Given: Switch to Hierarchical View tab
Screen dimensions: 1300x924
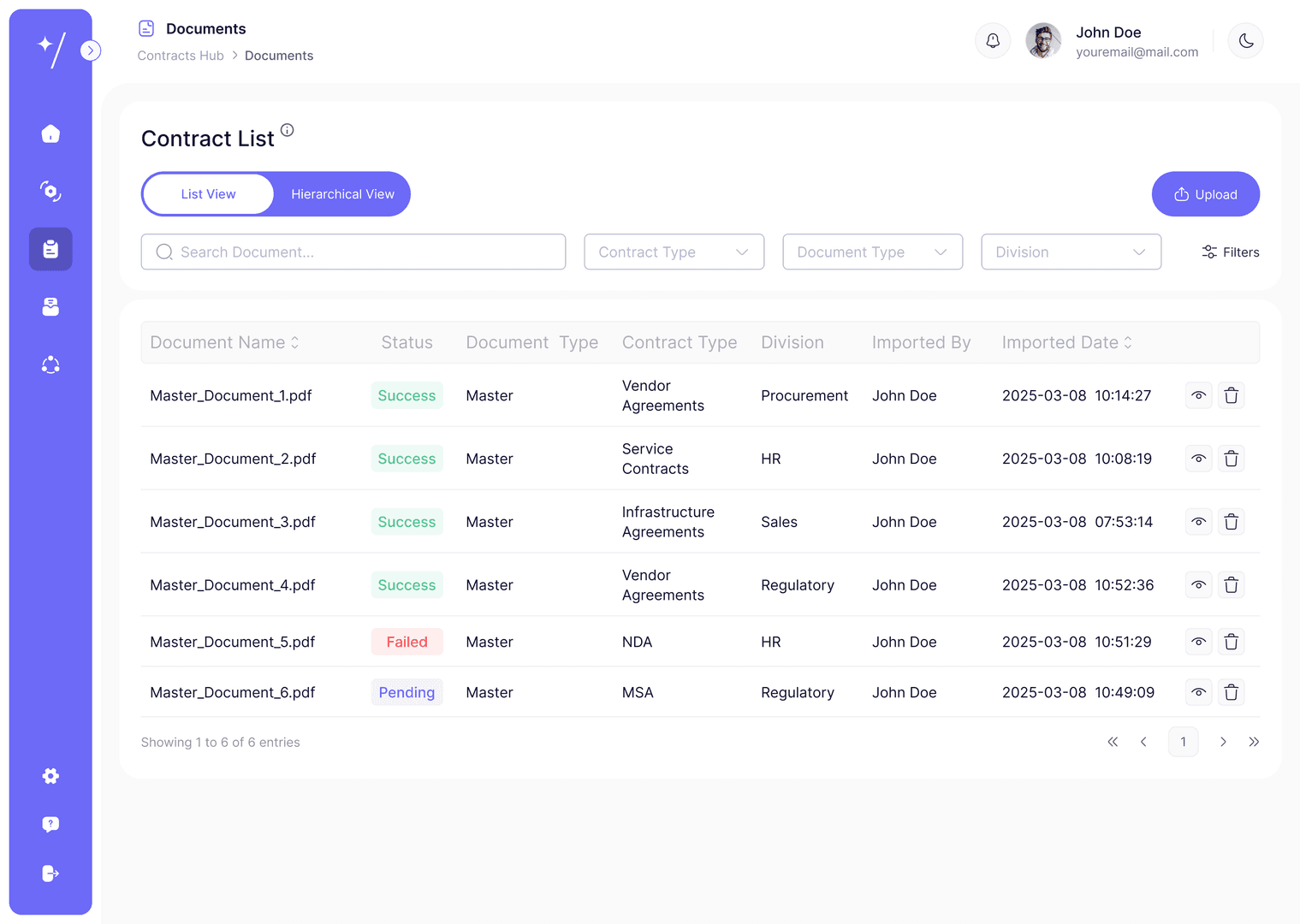Looking at the screenshot, I should 342,194.
